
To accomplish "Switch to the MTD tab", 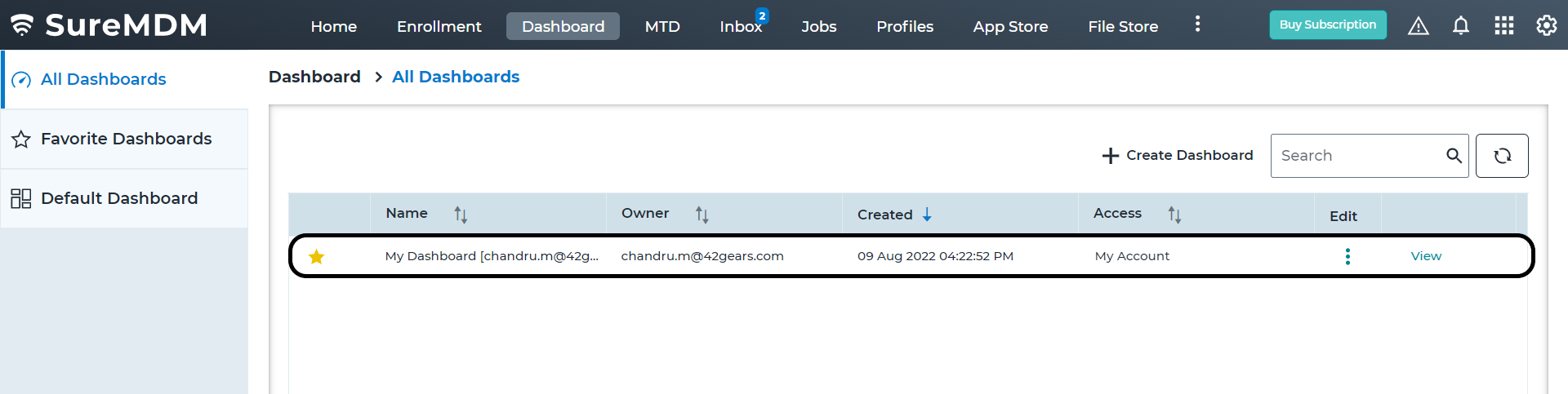I will pos(662,26).
